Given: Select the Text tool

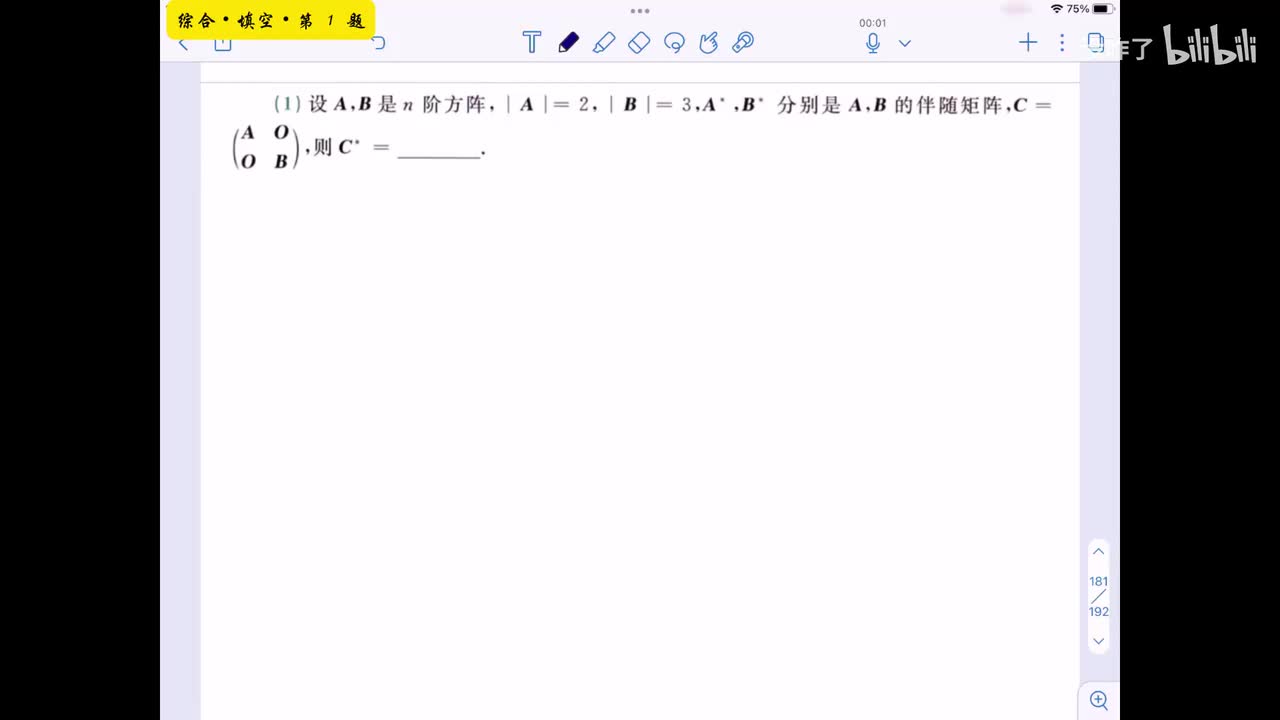Looking at the screenshot, I should point(532,42).
